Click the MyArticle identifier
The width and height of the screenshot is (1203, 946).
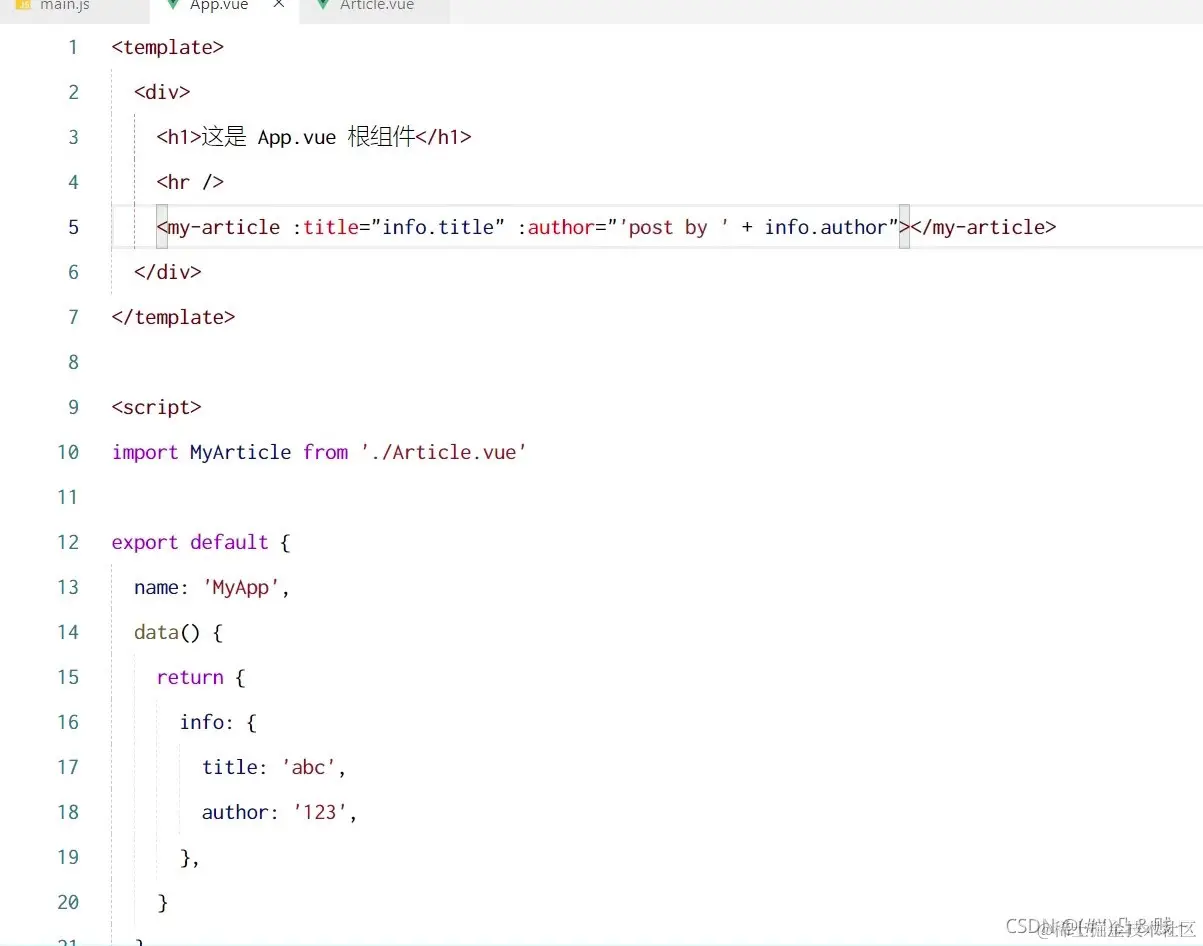(x=240, y=453)
